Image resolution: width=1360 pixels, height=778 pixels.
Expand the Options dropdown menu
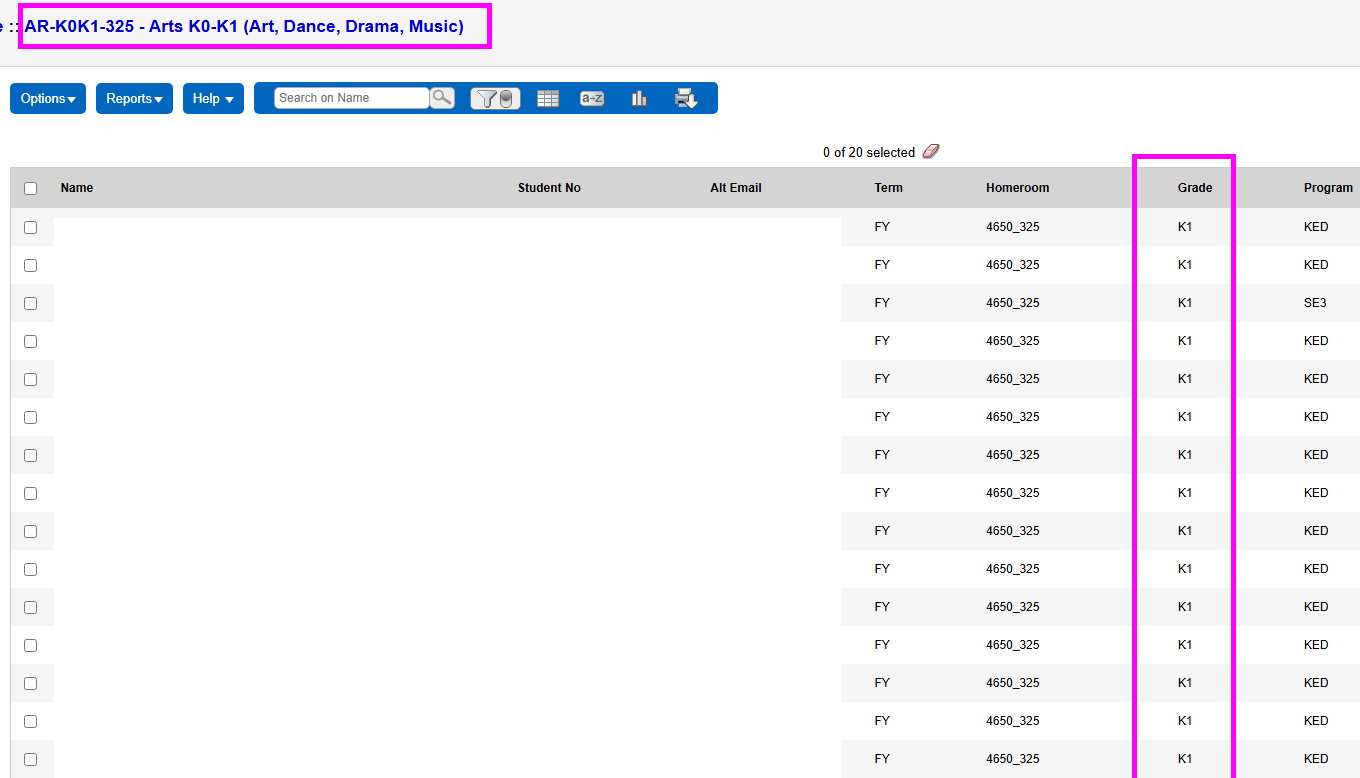point(48,98)
